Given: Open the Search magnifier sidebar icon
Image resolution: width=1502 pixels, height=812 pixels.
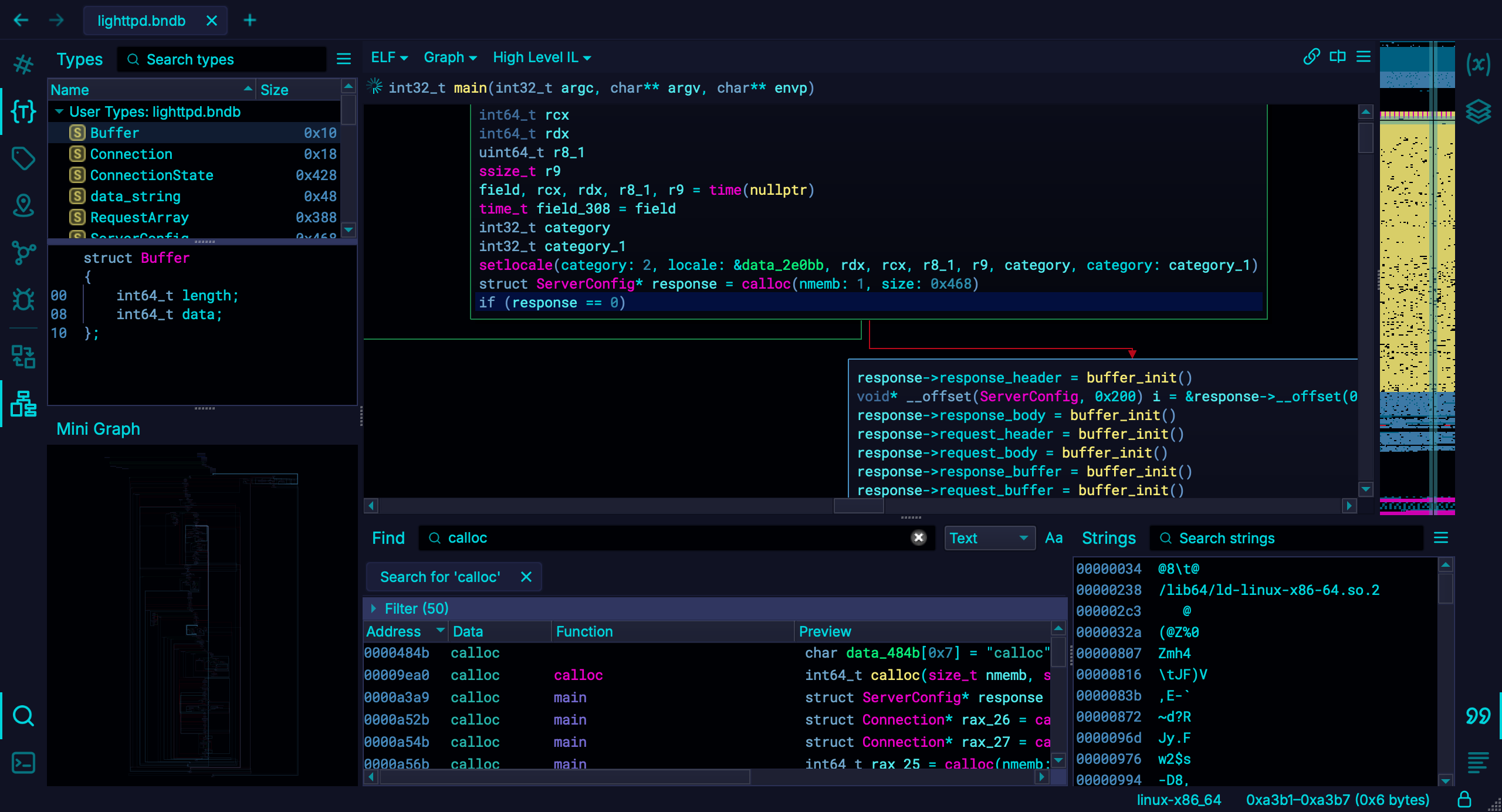Looking at the screenshot, I should pyautogui.click(x=23, y=716).
